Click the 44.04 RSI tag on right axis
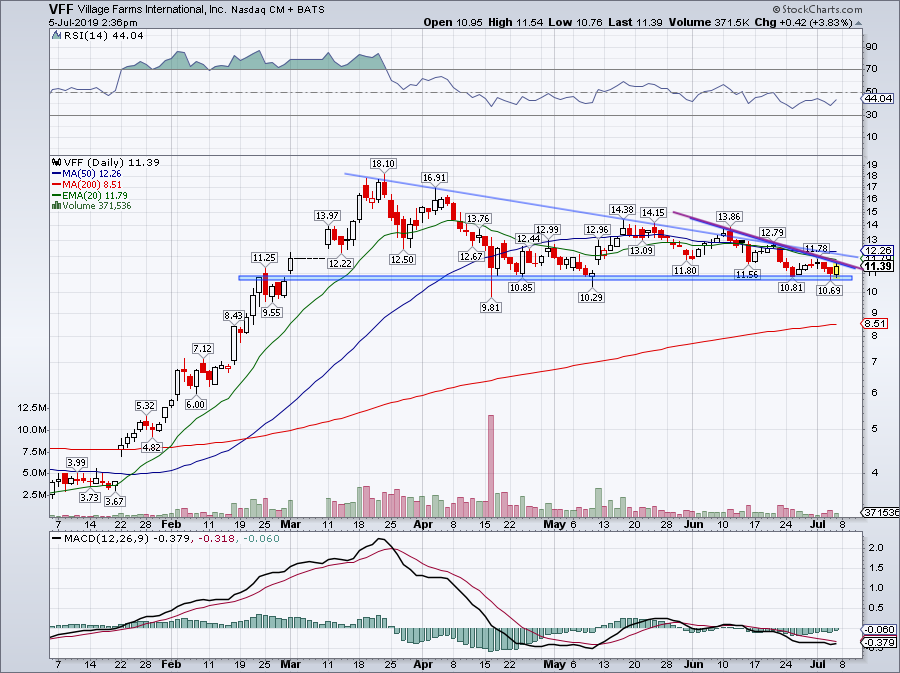This screenshot has height=673, width=900. 878,99
